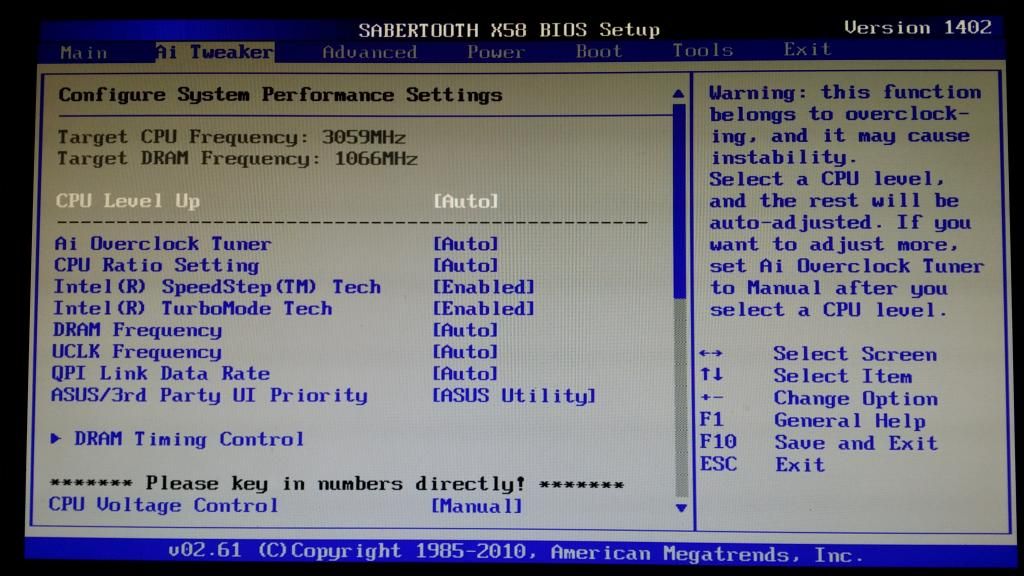Select Intel(R) SpeedStep(TM) Tech option
Viewport: 1024px width, 576px height.
(x=217, y=287)
